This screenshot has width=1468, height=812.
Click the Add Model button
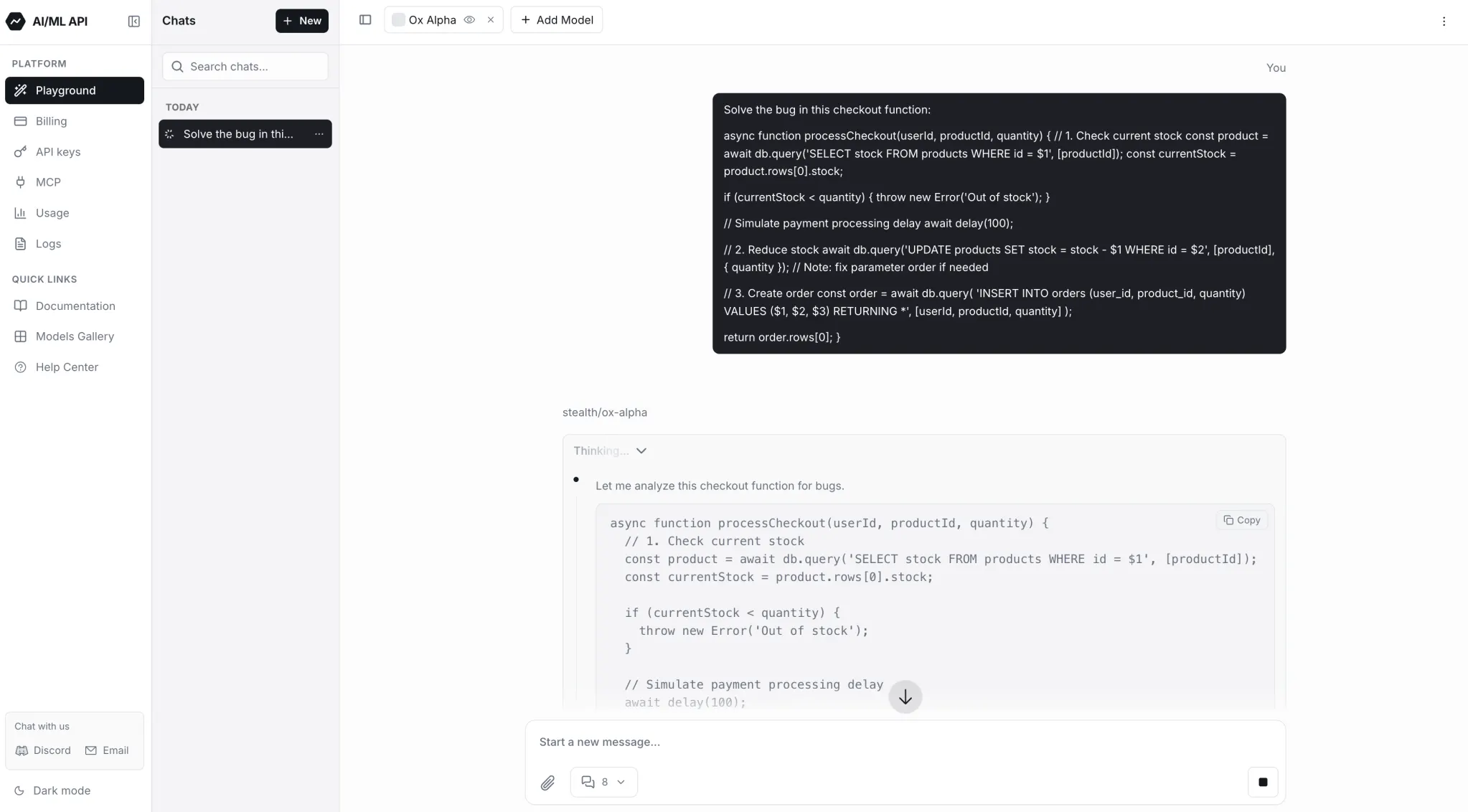pyautogui.click(x=557, y=20)
